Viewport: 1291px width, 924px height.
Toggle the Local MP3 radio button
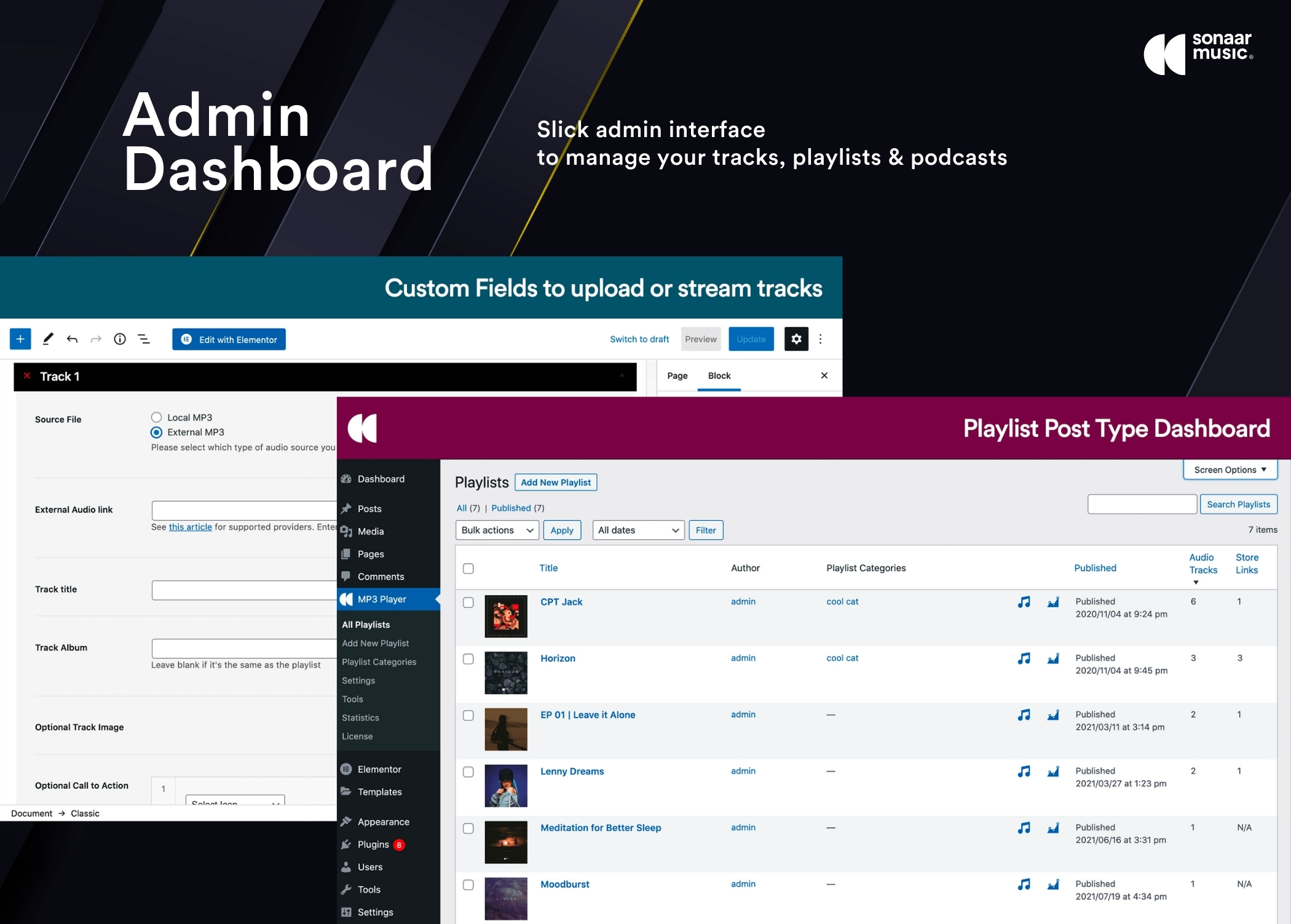tap(157, 417)
